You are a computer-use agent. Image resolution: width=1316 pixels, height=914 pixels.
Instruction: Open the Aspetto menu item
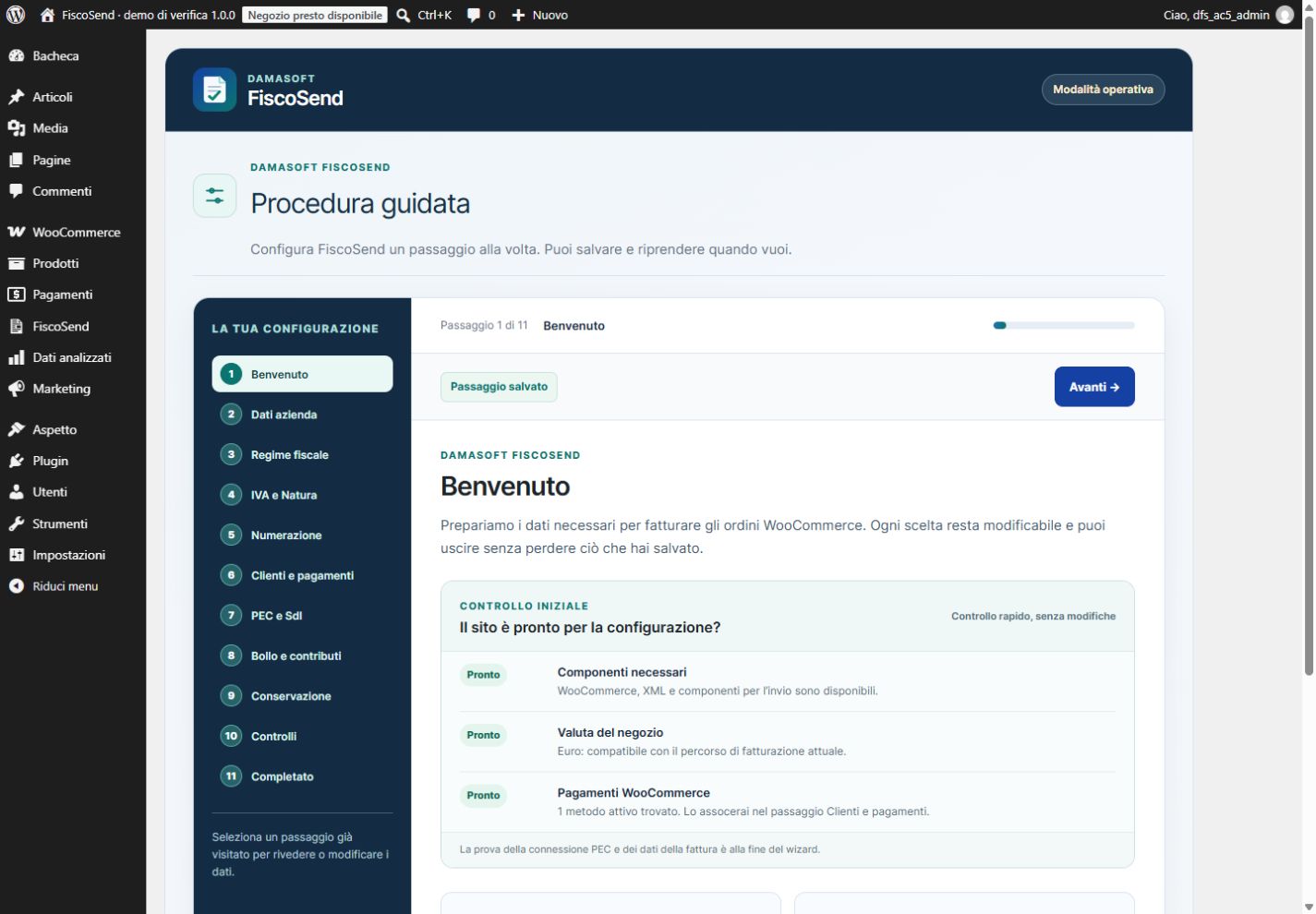pyautogui.click(x=73, y=429)
